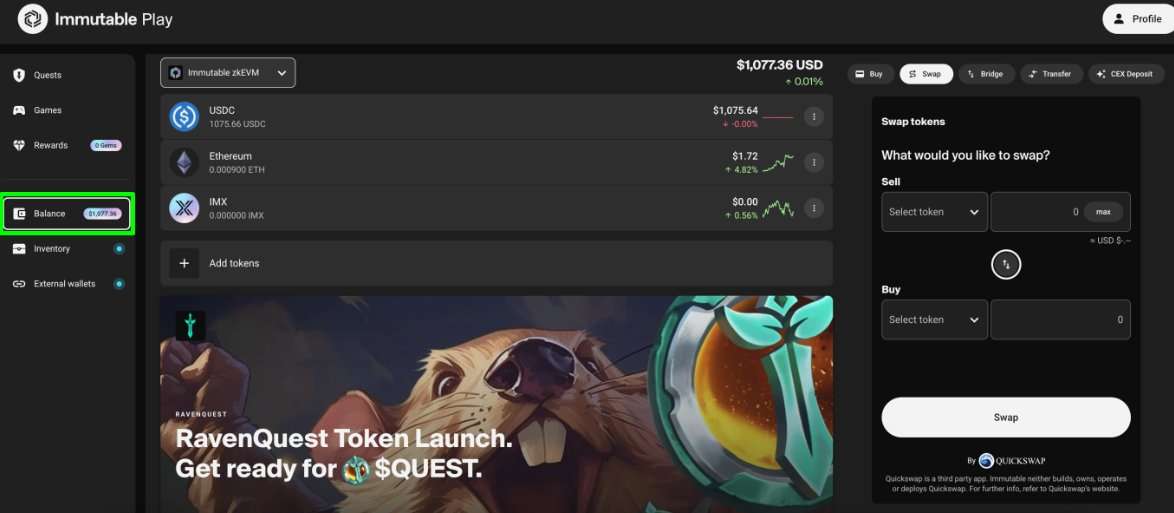The width and height of the screenshot is (1174, 513).
Task: Set the sell amount with max
Action: (1104, 212)
